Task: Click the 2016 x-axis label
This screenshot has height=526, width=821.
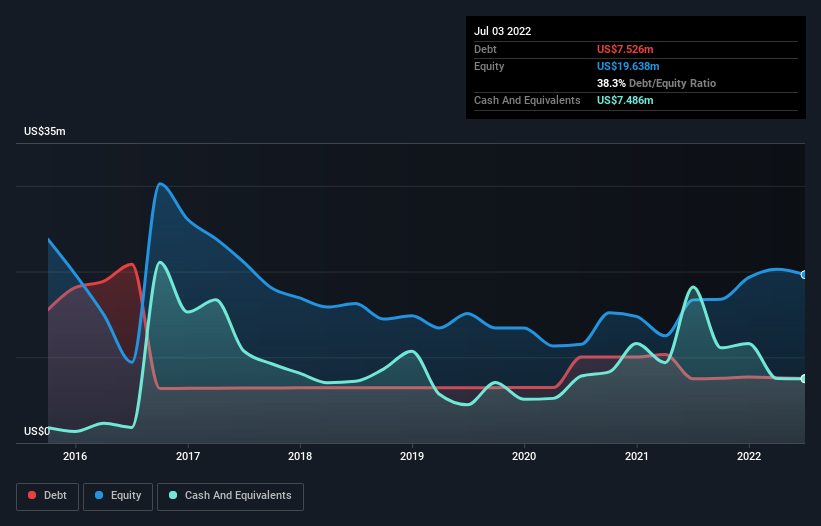Action: 75,456
